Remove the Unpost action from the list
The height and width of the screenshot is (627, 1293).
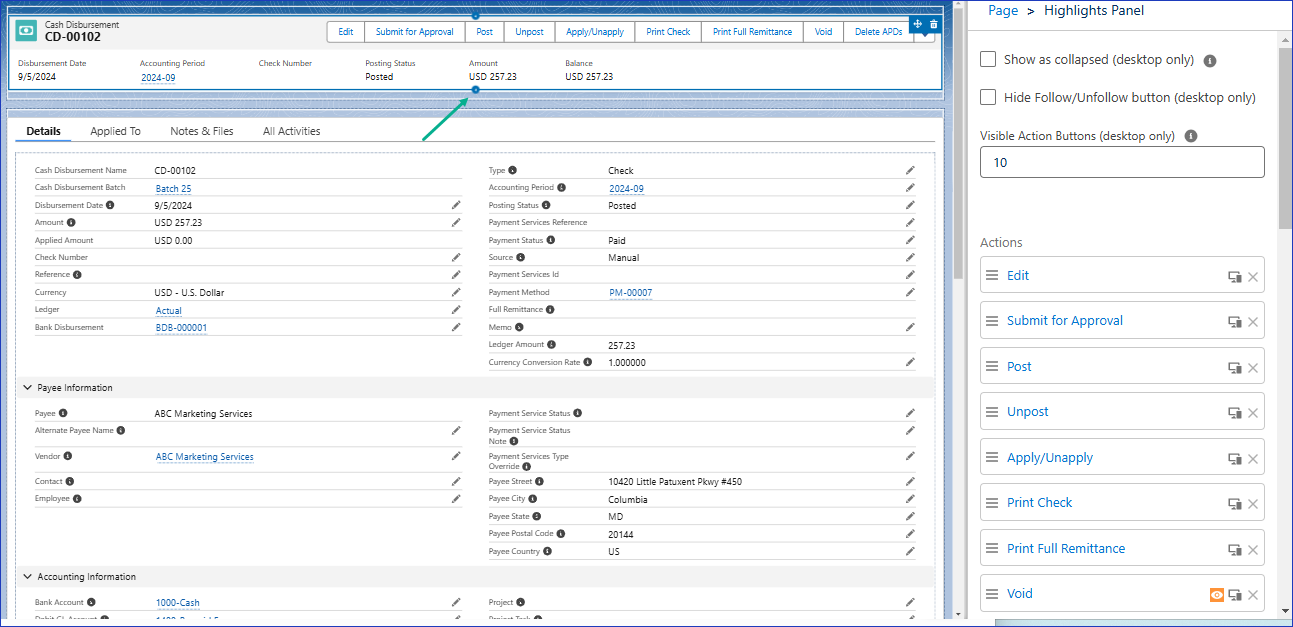1253,413
